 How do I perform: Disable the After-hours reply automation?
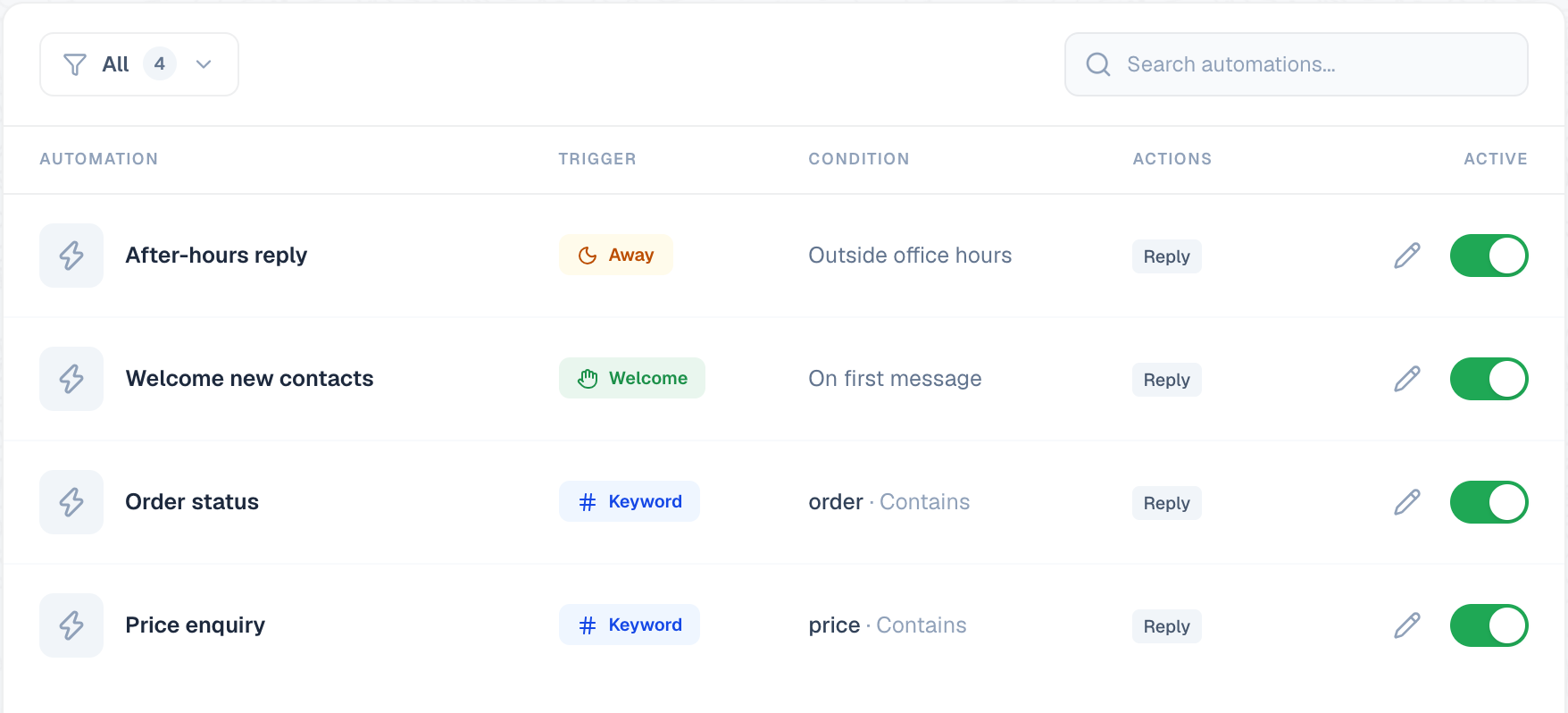1489,256
